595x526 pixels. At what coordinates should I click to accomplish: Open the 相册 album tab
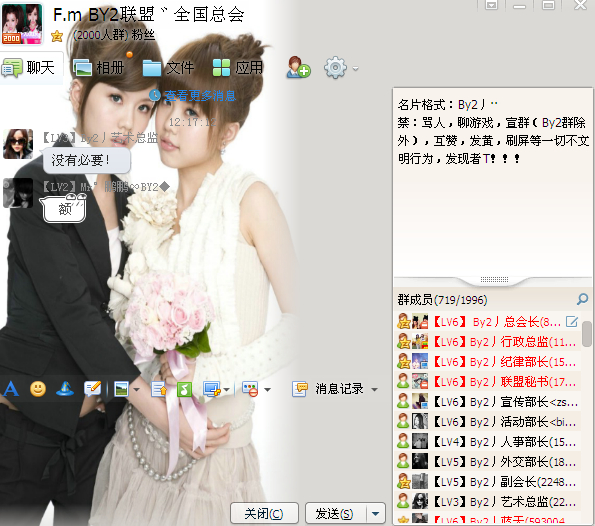(98, 68)
